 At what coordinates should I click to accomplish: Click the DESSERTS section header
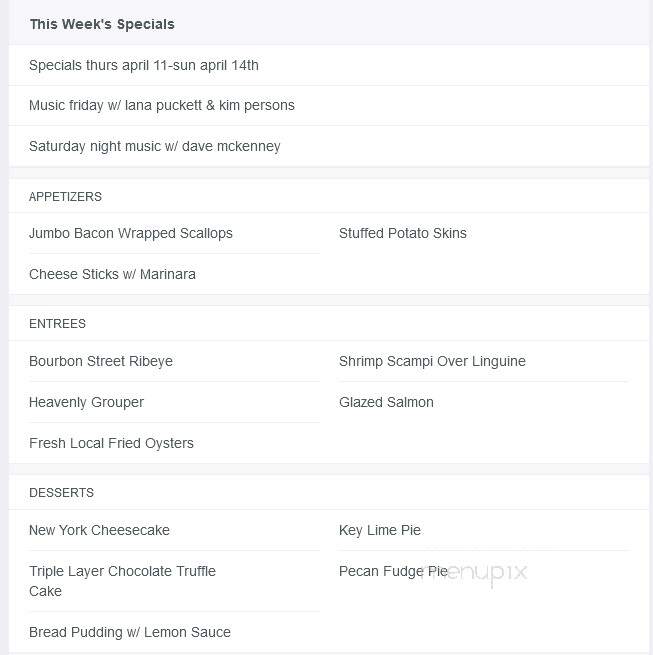coord(61,493)
